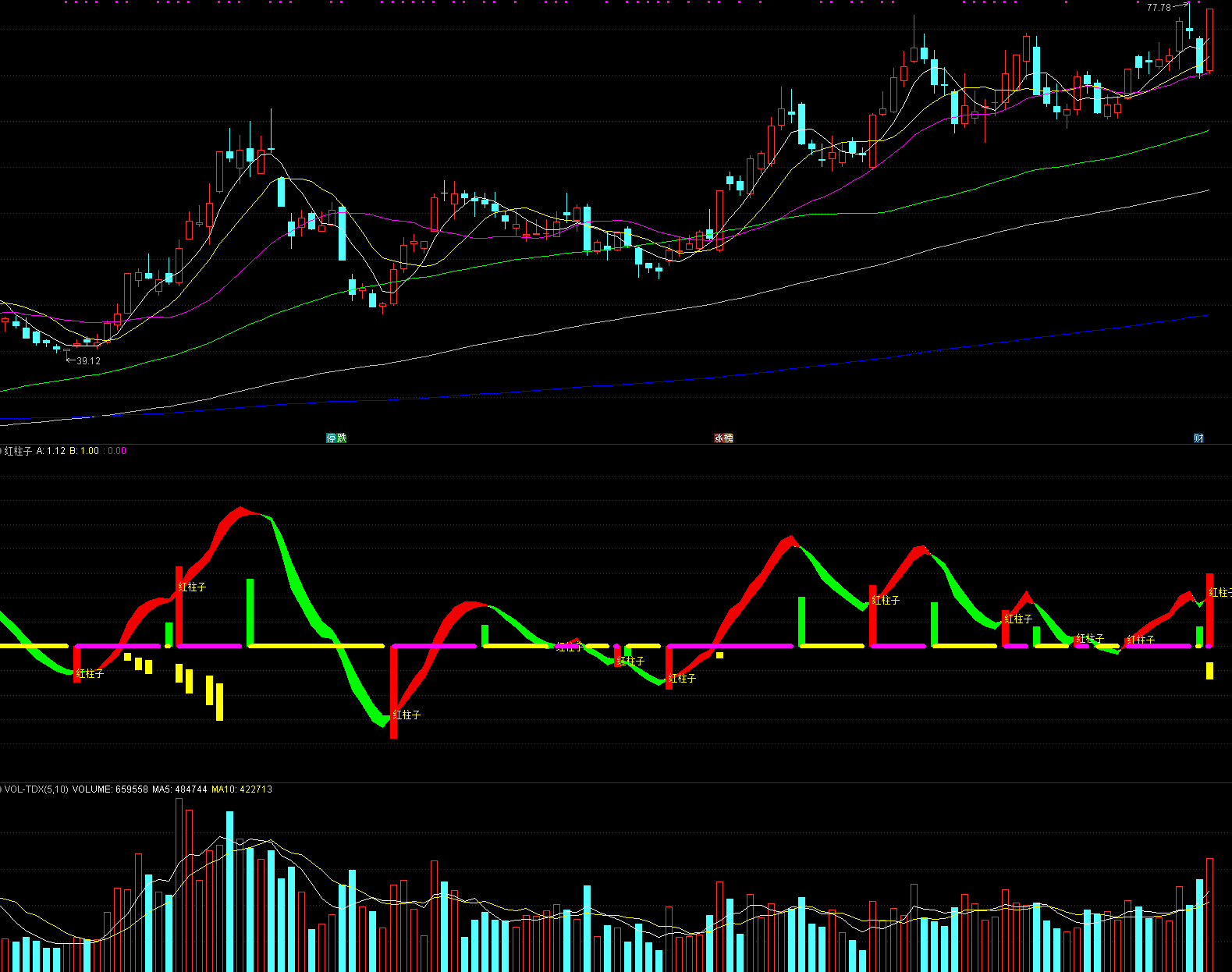
Task: Click the low price label 39.12
Action: pos(88,361)
